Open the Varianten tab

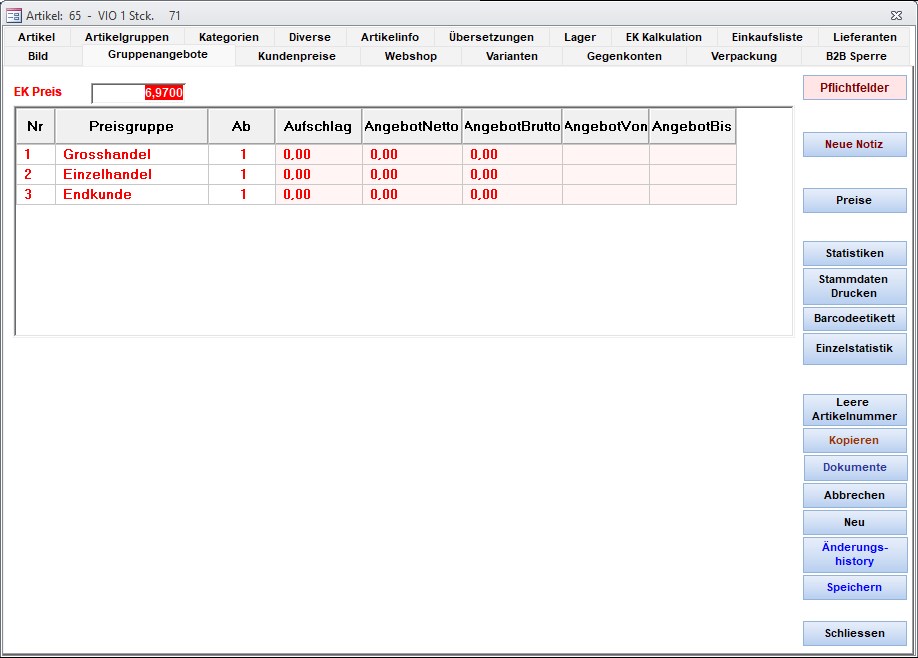point(512,56)
